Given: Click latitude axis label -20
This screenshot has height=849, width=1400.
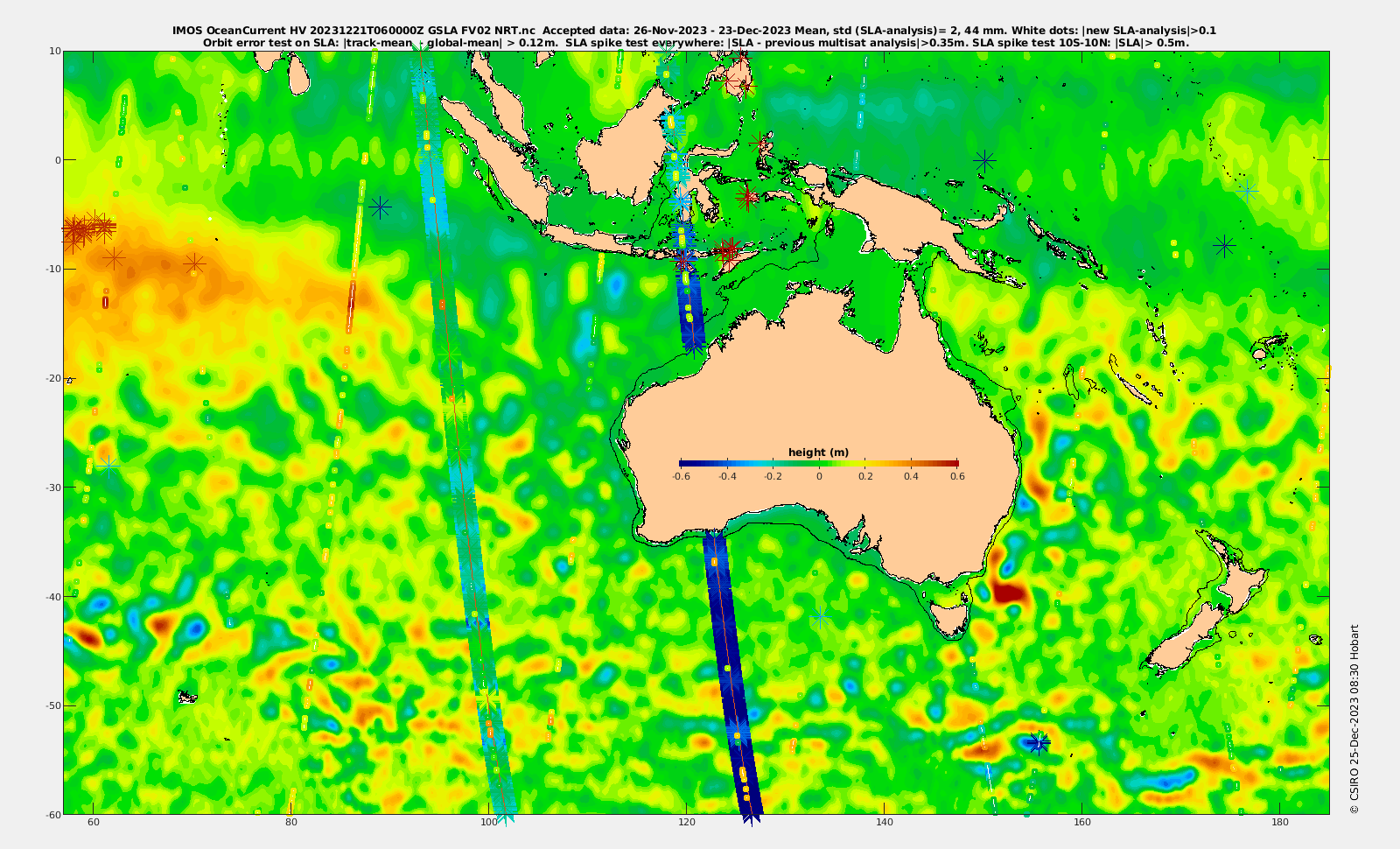Looking at the screenshot, I should point(52,378).
